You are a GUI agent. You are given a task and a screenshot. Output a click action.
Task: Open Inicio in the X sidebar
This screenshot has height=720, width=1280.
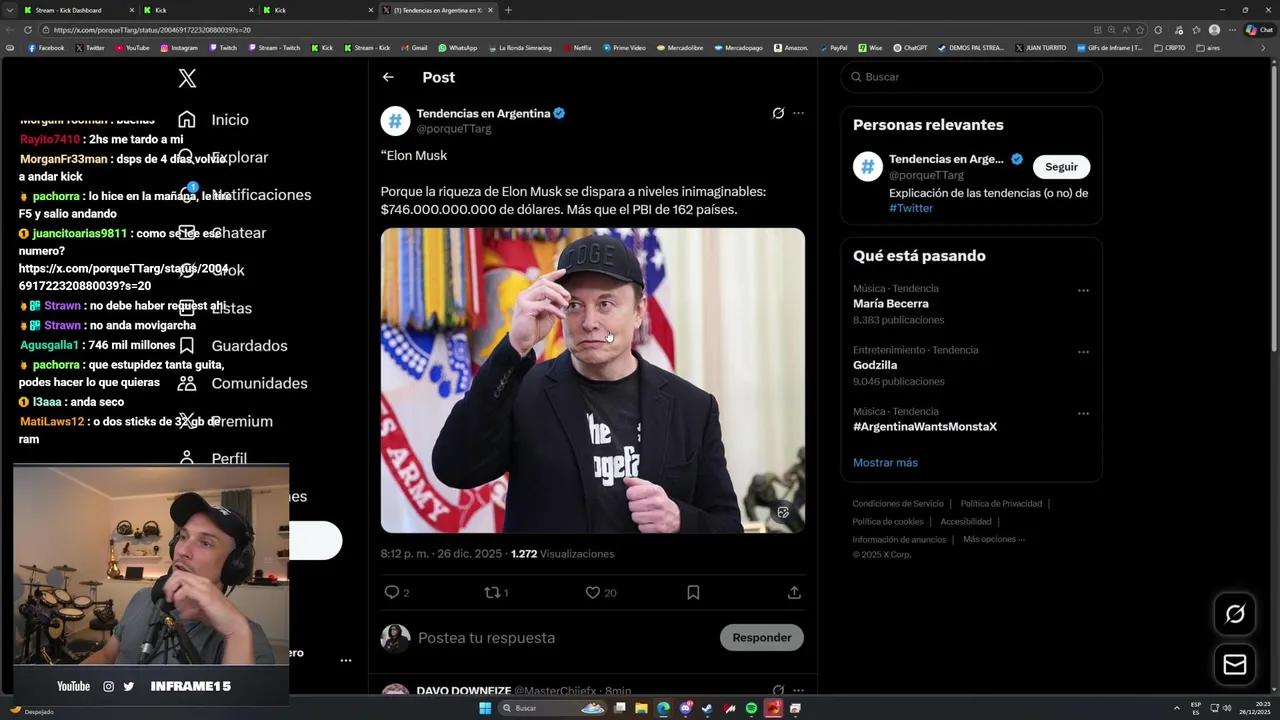[x=212, y=120]
